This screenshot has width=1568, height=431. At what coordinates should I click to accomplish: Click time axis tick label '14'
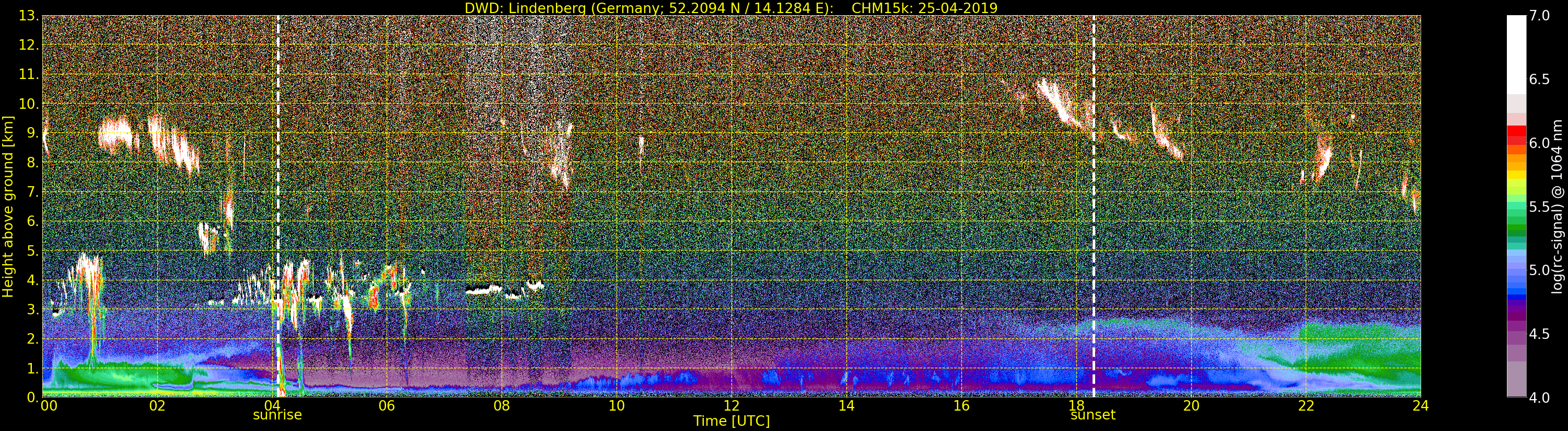(x=846, y=406)
